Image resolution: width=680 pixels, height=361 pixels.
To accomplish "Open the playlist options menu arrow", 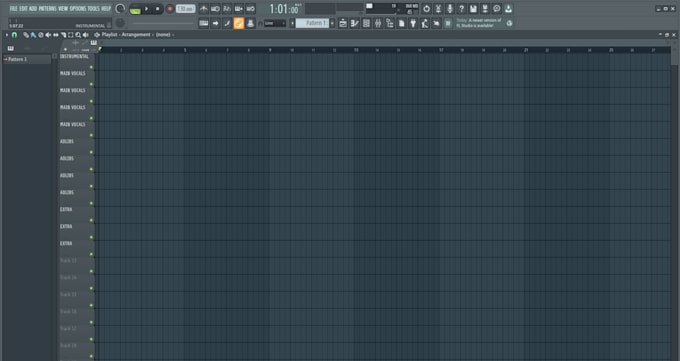I will 7,35.
